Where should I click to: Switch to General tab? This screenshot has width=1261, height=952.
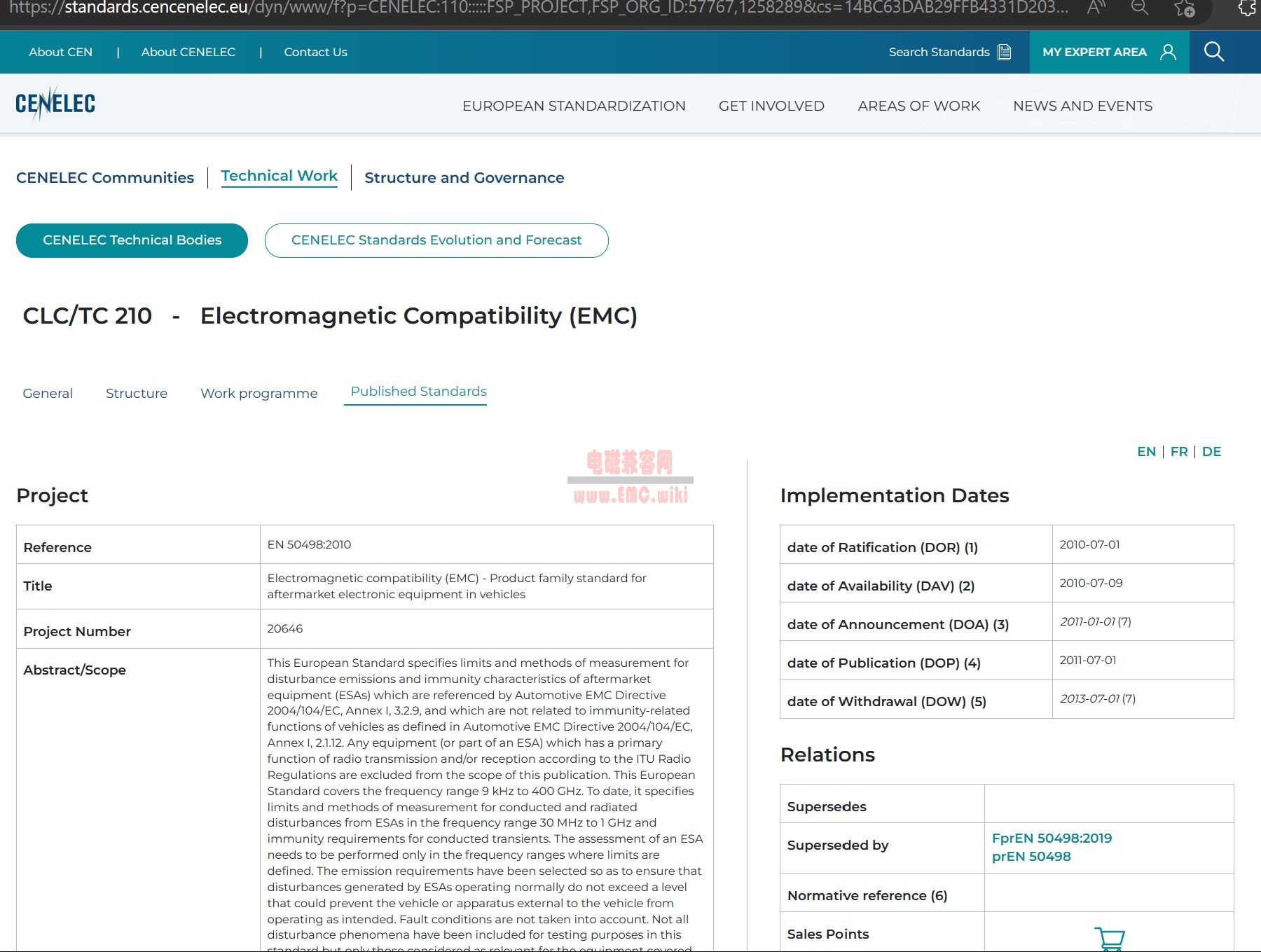tap(48, 393)
